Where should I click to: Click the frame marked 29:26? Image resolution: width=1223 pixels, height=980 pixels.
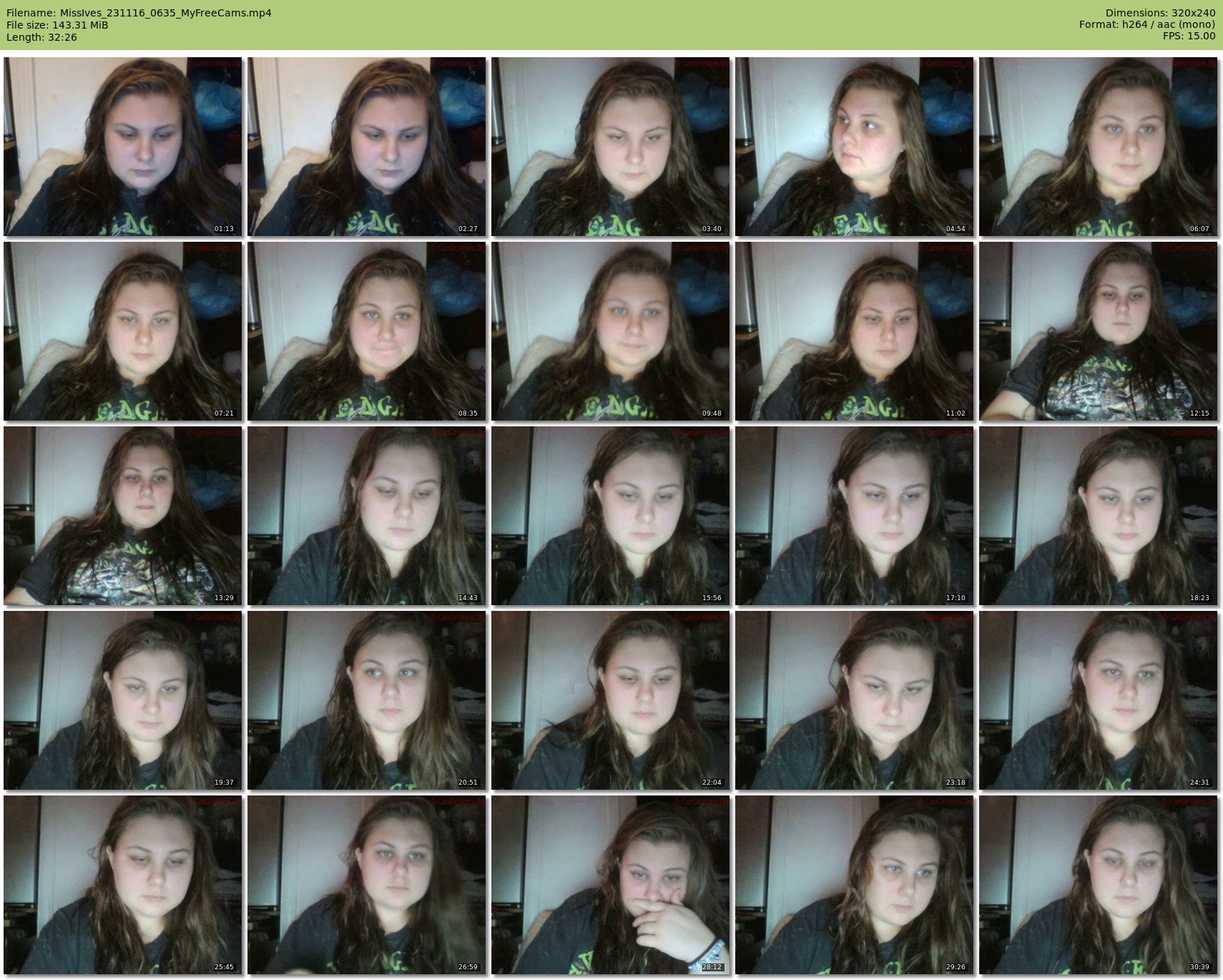[855, 885]
